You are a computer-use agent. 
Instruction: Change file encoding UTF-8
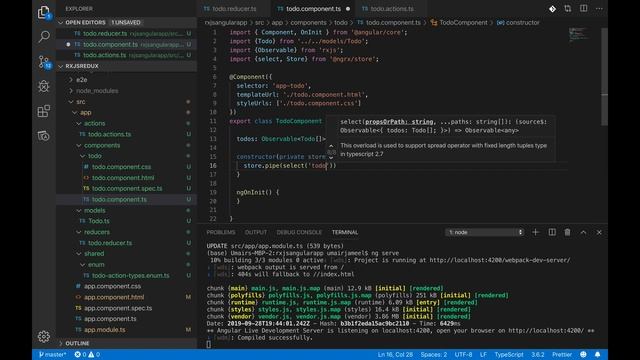click(x=463, y=355)
